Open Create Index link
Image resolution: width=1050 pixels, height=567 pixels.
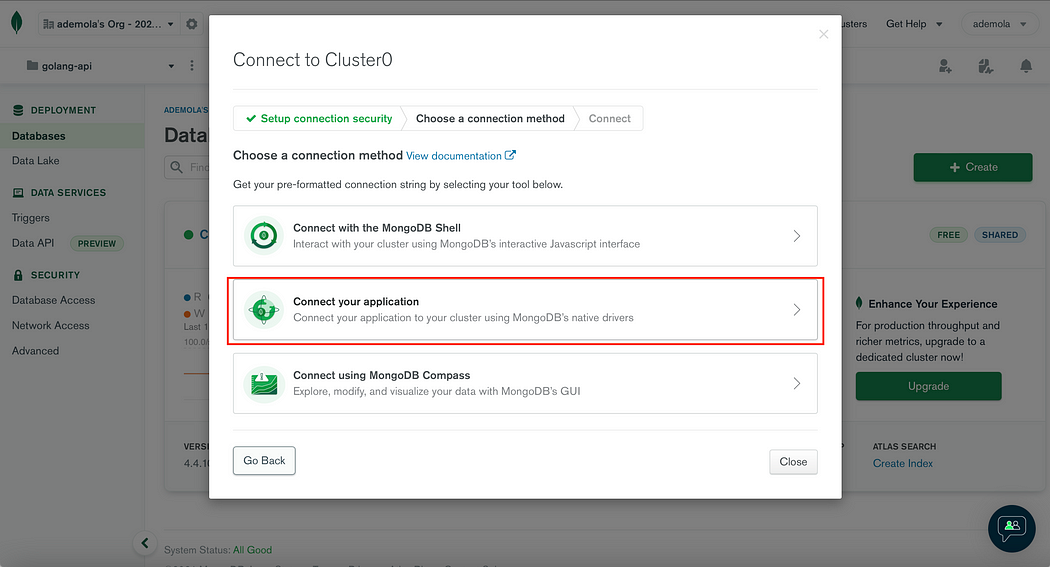click(902, 463)
